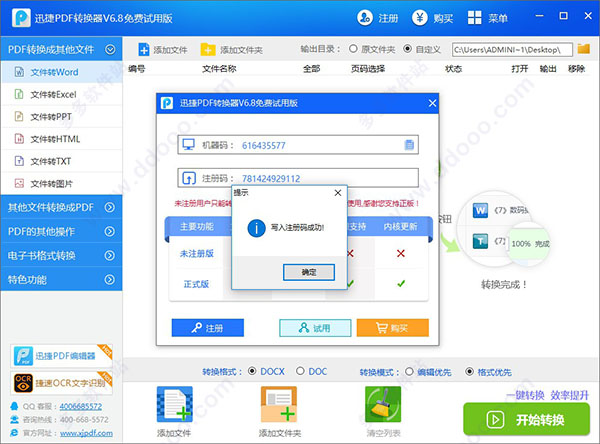Click the blue 注册 button
600x444 pixels.
tap(207, 328)
